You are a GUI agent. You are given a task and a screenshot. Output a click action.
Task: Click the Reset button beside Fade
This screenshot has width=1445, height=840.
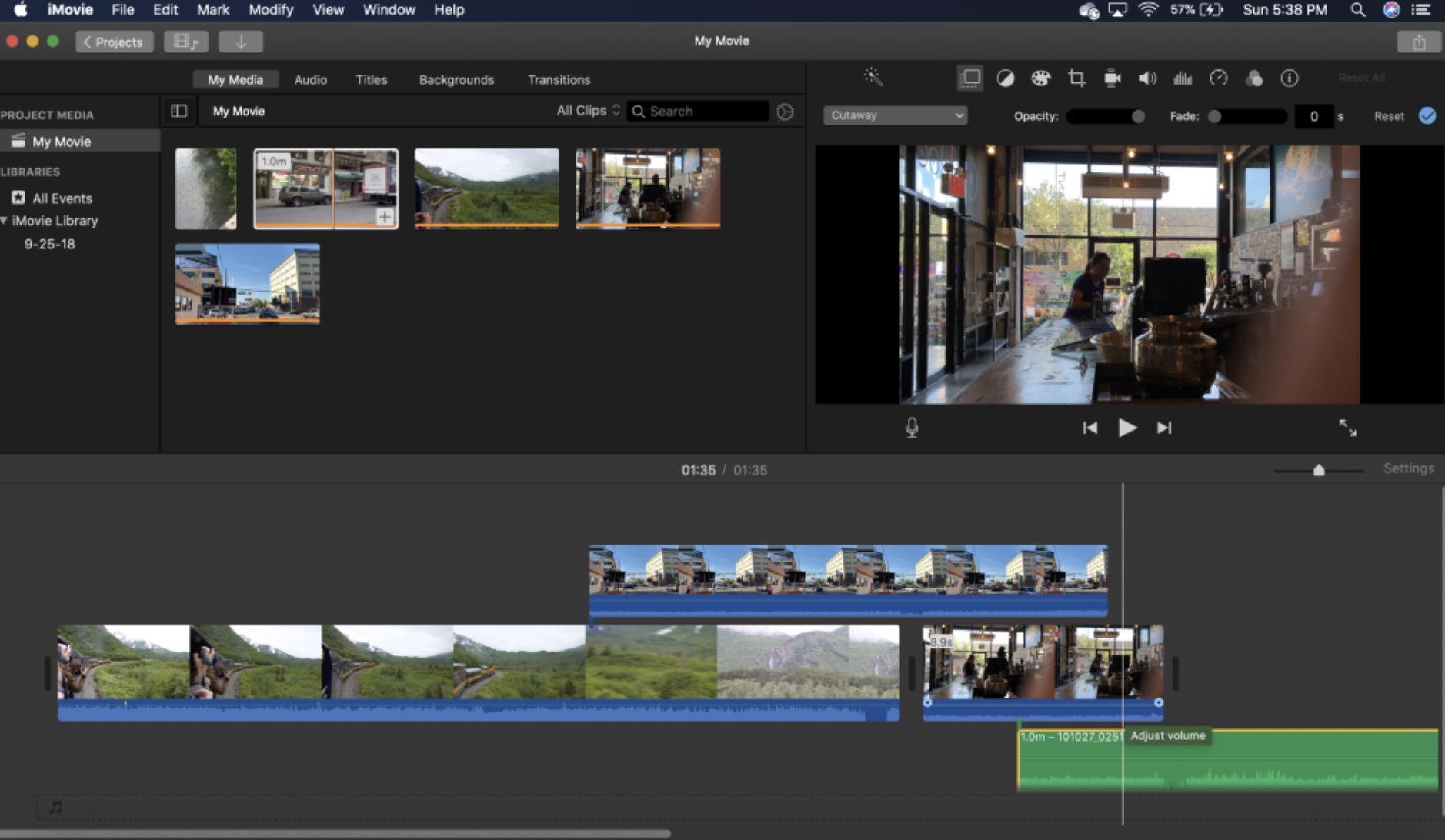tap(1389, 115)
